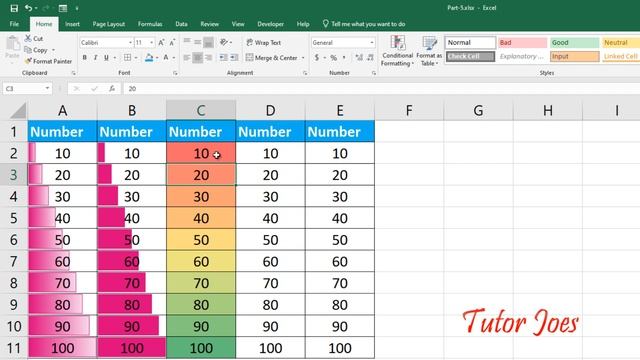Increase font size
Image resolution: width=640 pixels, height=360 pixels.
click(161, 42)
